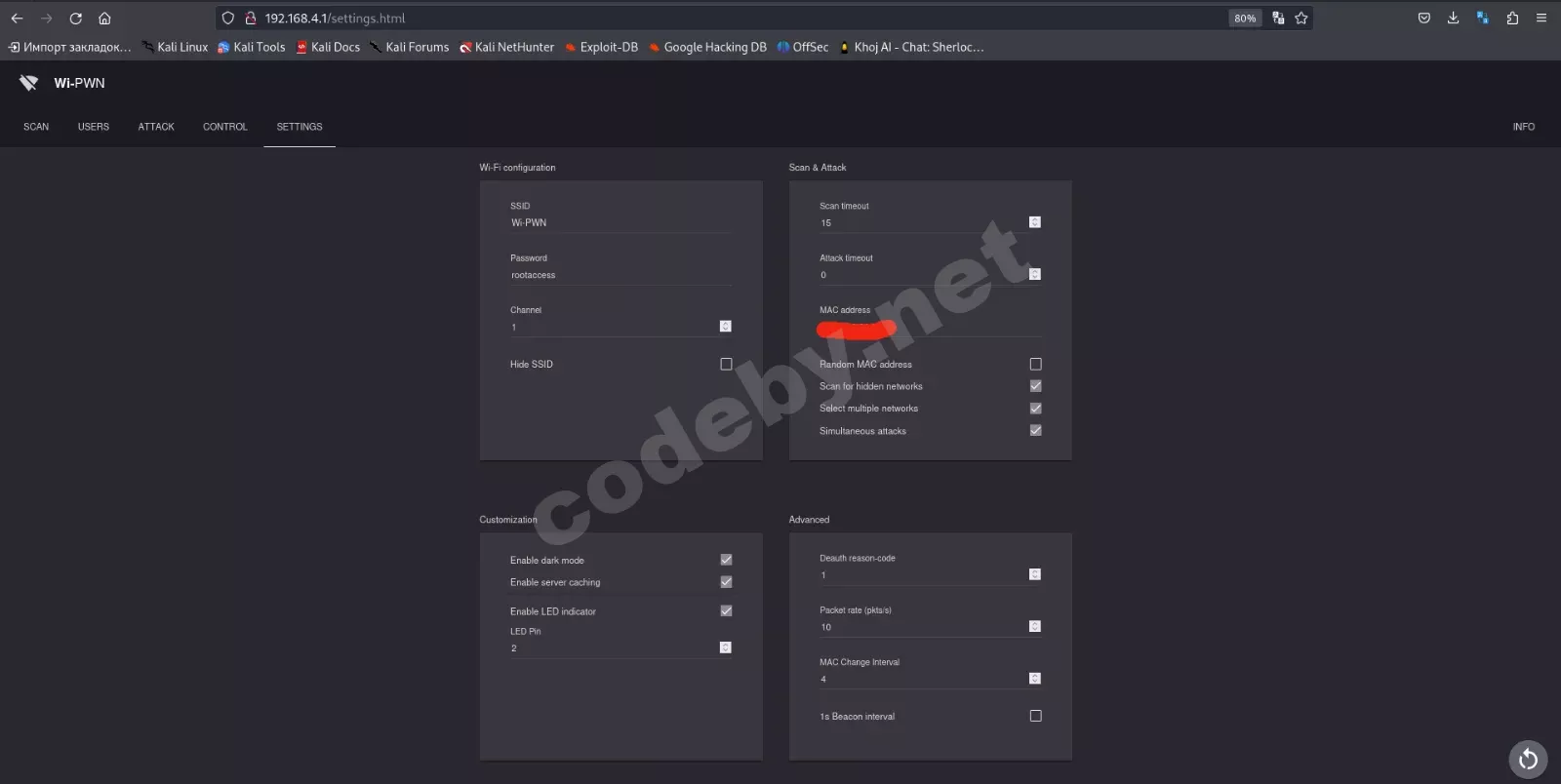Open the Exploit-DB bookmark
The image size is (1561, 784).
pos(602,47)
